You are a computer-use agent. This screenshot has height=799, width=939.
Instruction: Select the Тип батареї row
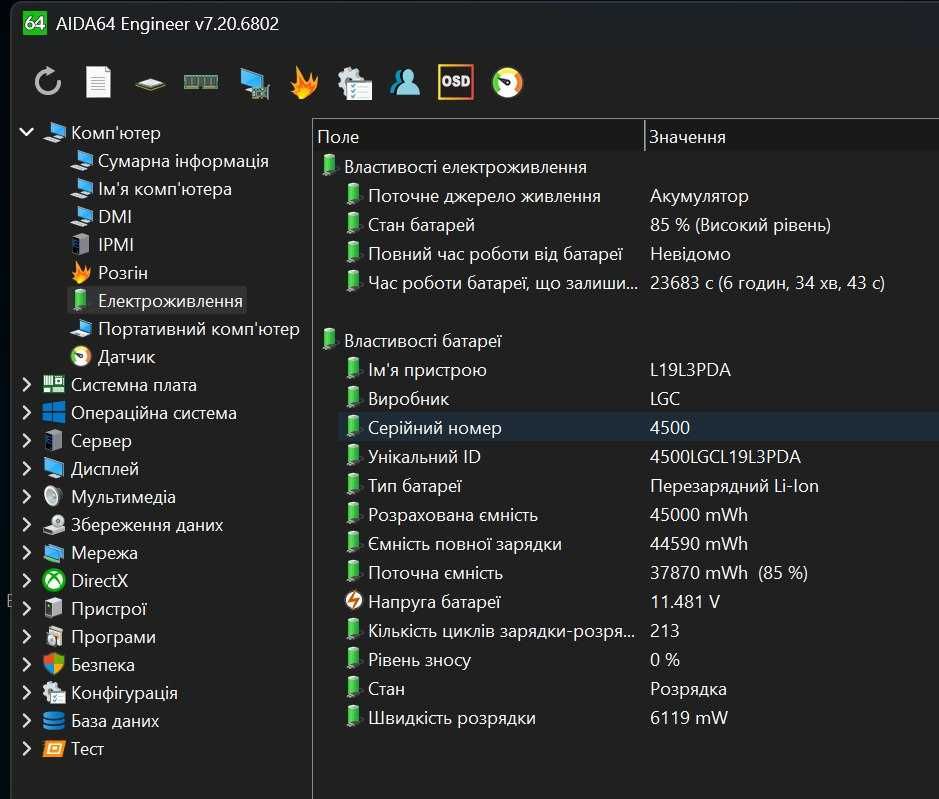pos(638,486)
